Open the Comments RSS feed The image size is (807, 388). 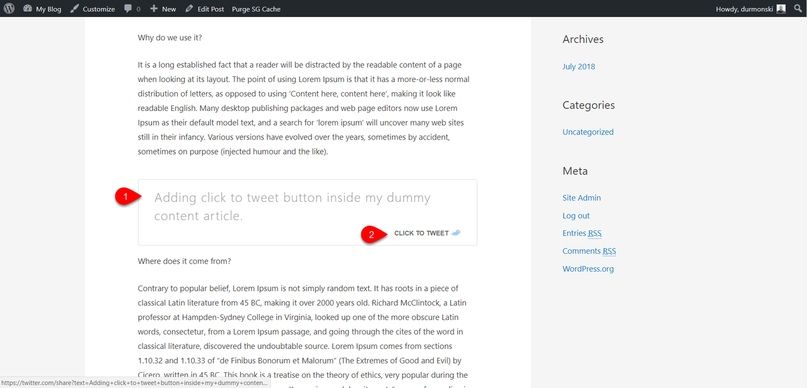coord(589,251)
